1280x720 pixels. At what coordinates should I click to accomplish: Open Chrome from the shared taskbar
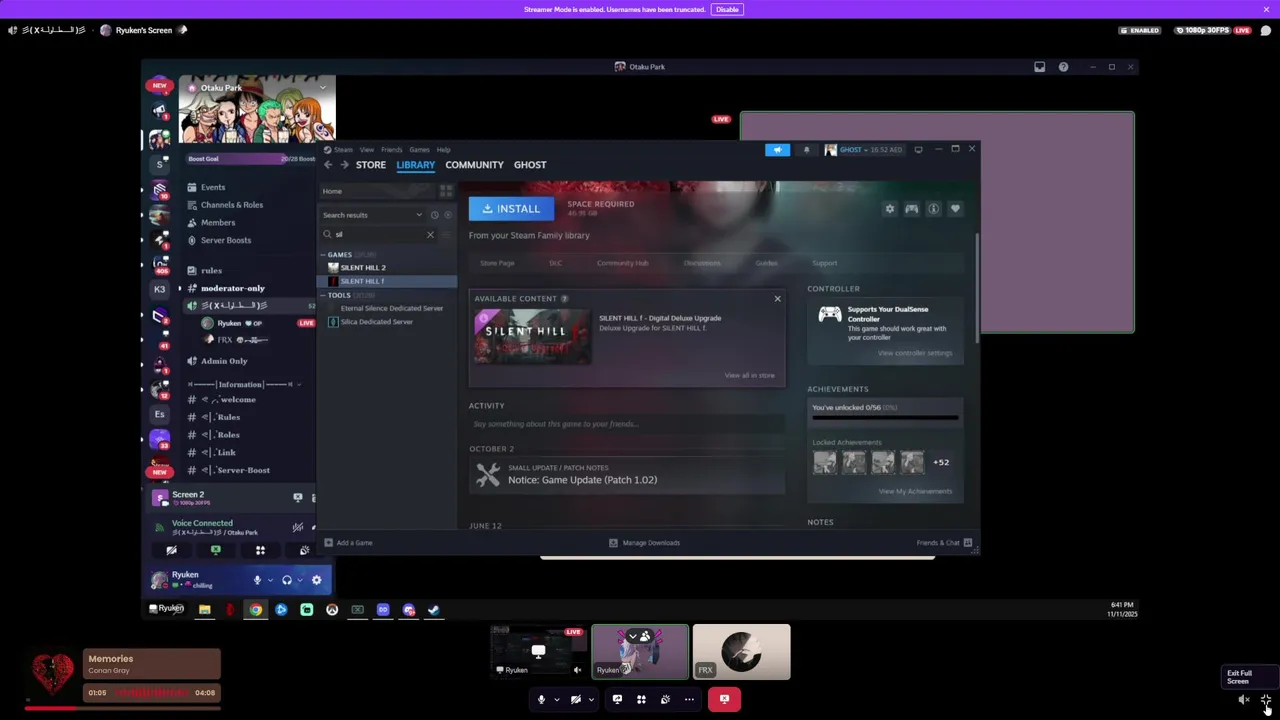pos(256,610)
